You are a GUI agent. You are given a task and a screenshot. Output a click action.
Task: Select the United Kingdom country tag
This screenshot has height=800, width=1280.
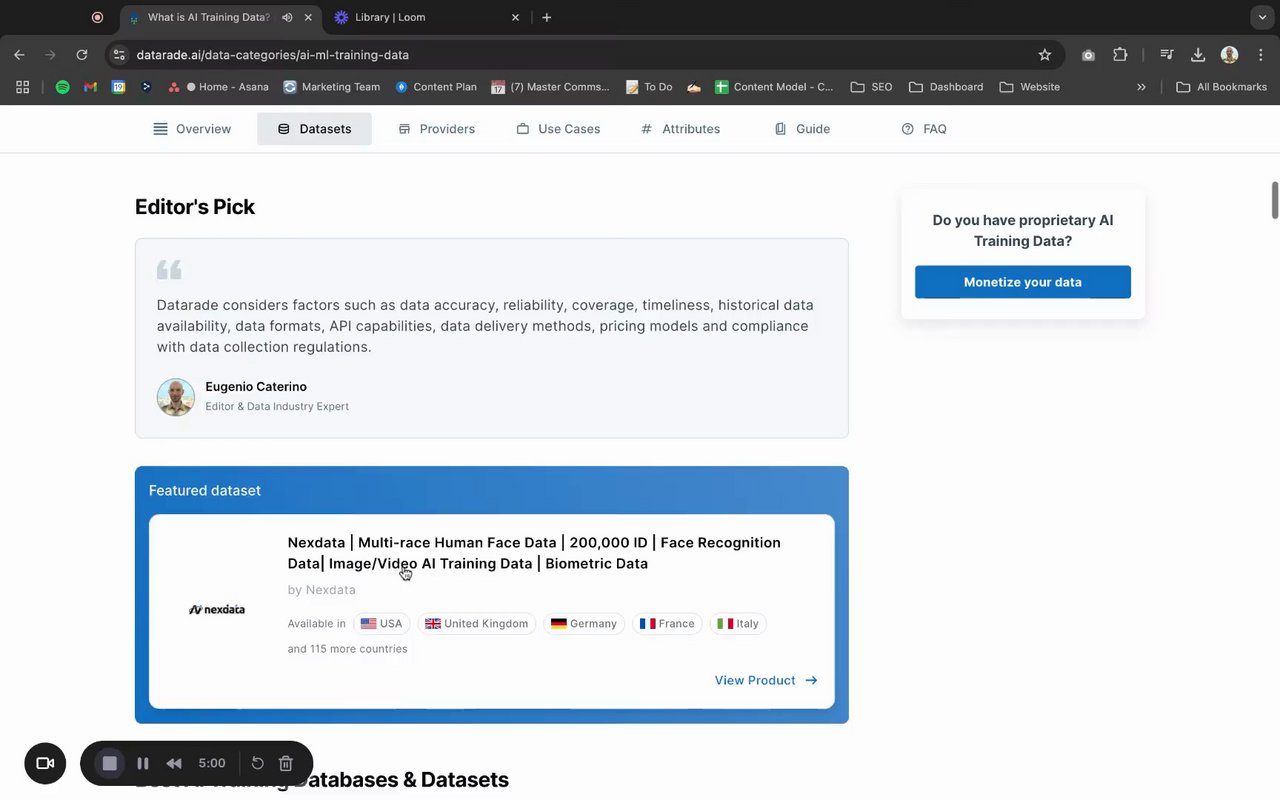coord(476,624)
